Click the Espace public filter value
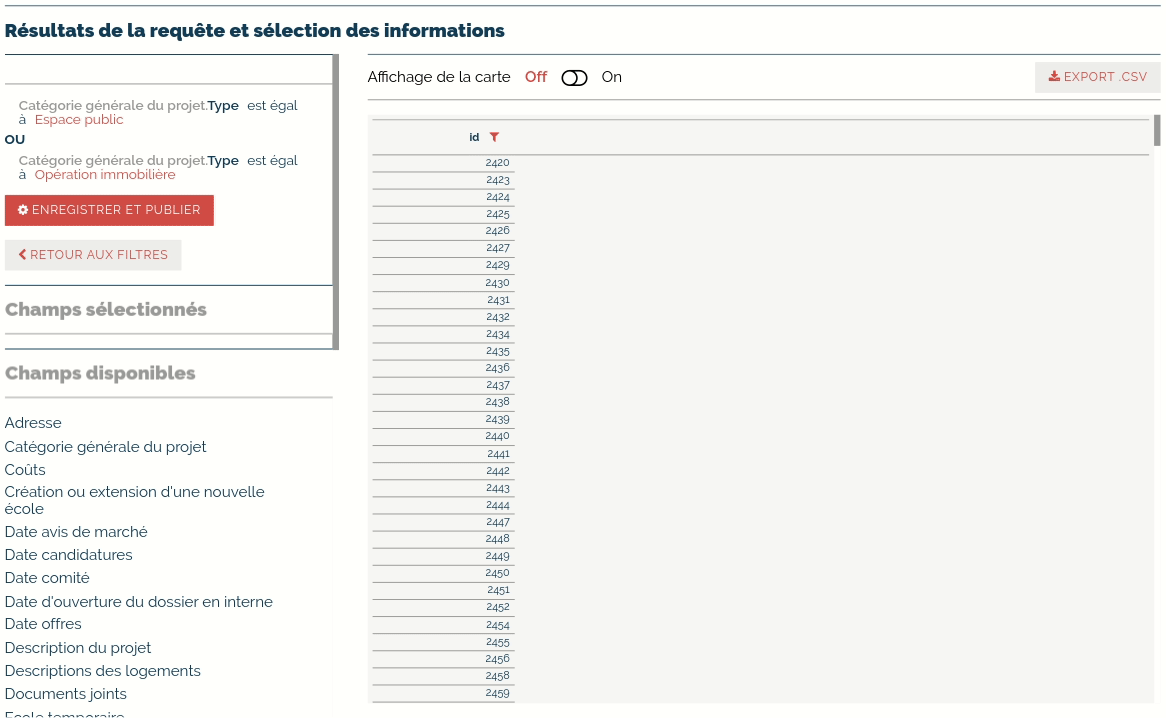Screen dimensions: 1166x718 pyautogui.click(x=79, y=120)
